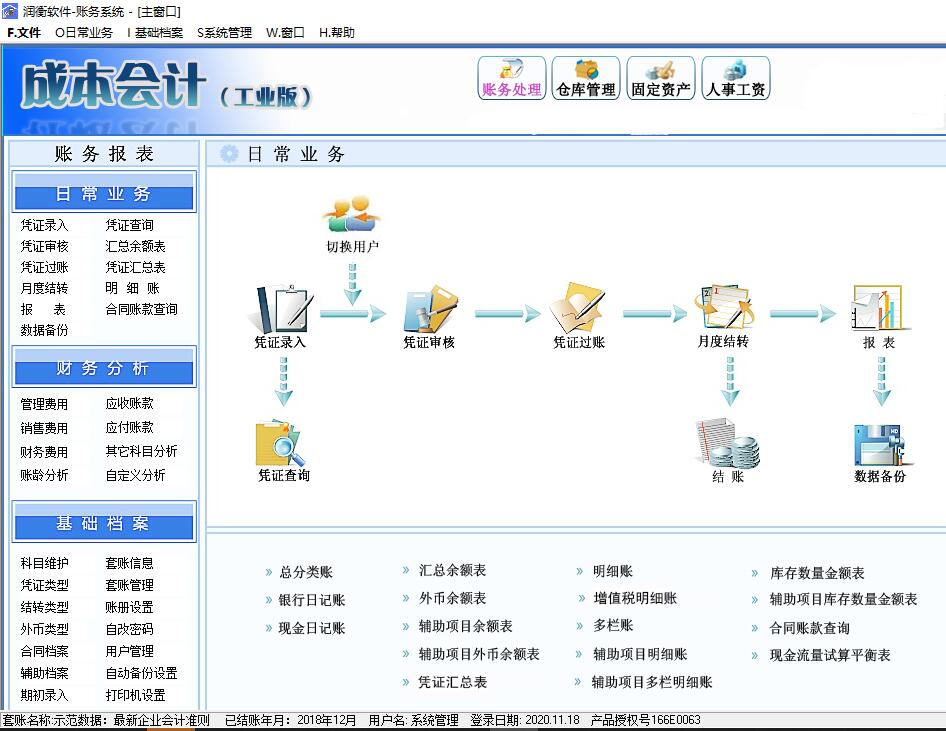Open the 账务处理 module button

click(512, 78)
